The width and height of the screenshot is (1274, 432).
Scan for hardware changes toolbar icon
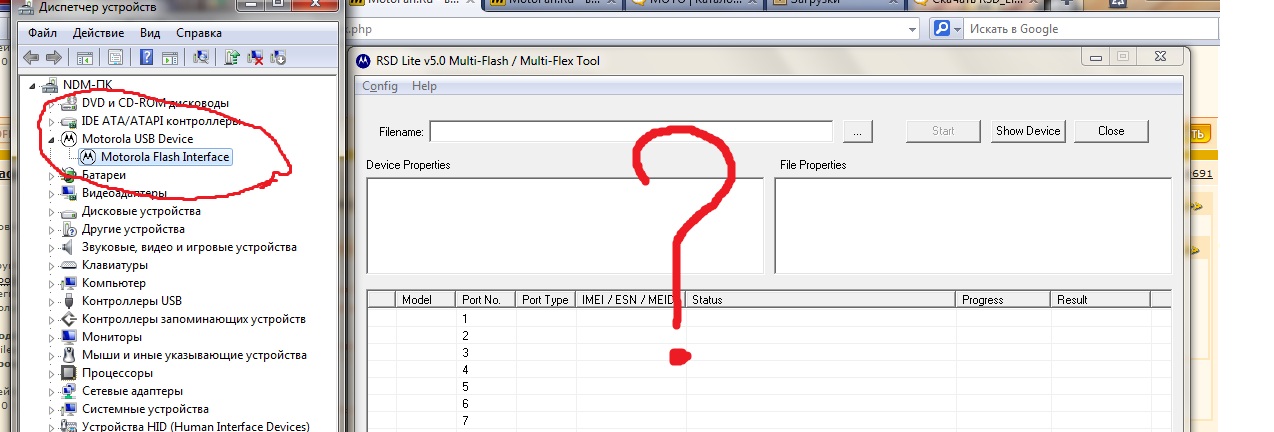pos(201,57)
